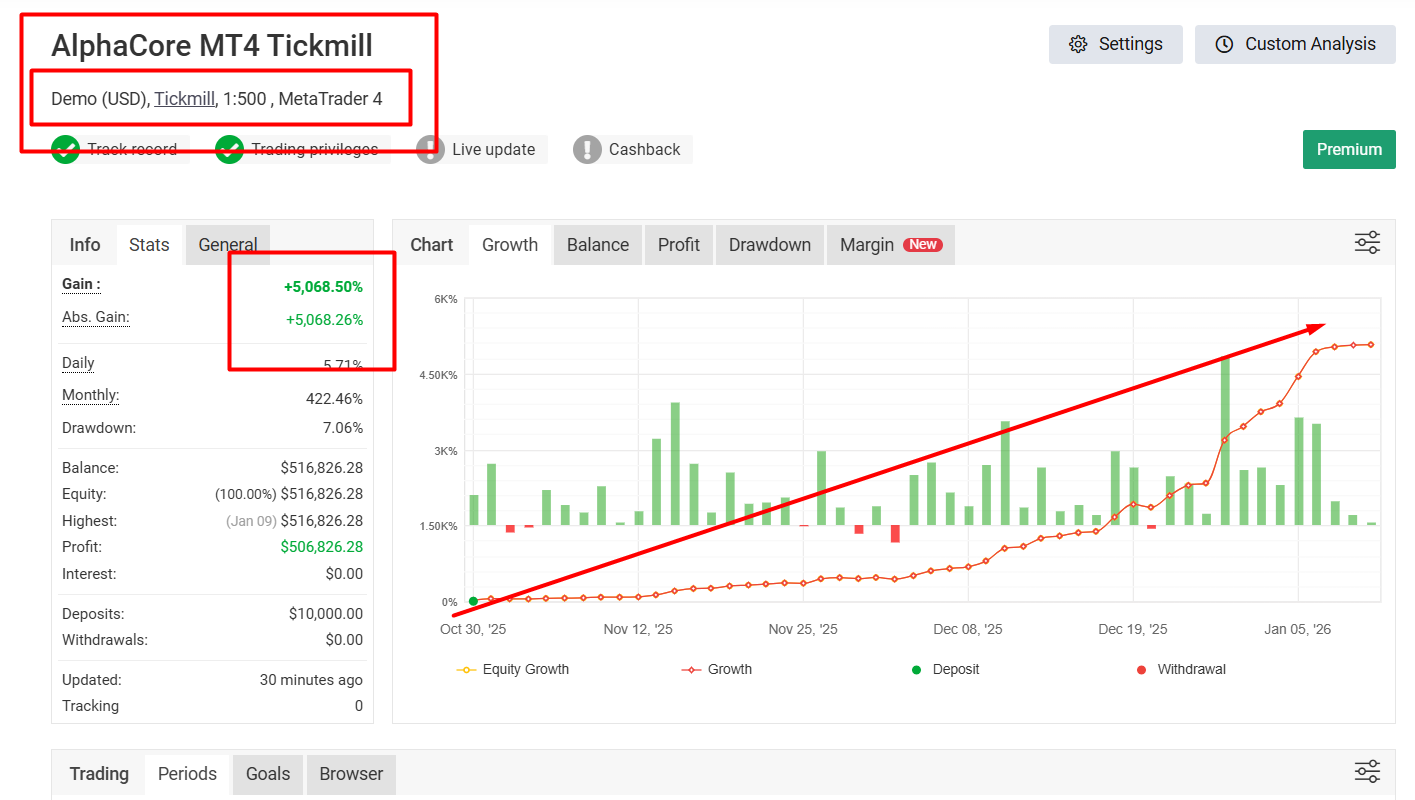Toggle the Withdrawal markers in chart legend

point(1182,670)
